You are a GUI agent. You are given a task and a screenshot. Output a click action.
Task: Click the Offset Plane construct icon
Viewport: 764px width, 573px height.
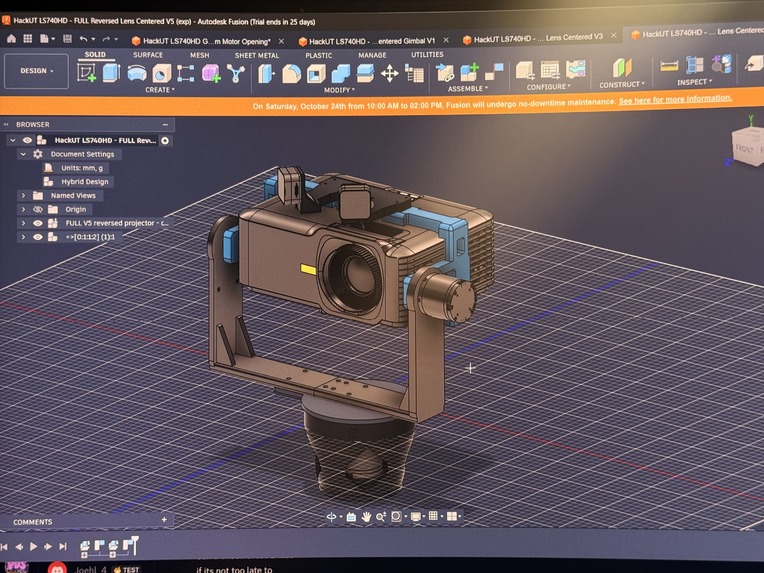coord(621,68)
